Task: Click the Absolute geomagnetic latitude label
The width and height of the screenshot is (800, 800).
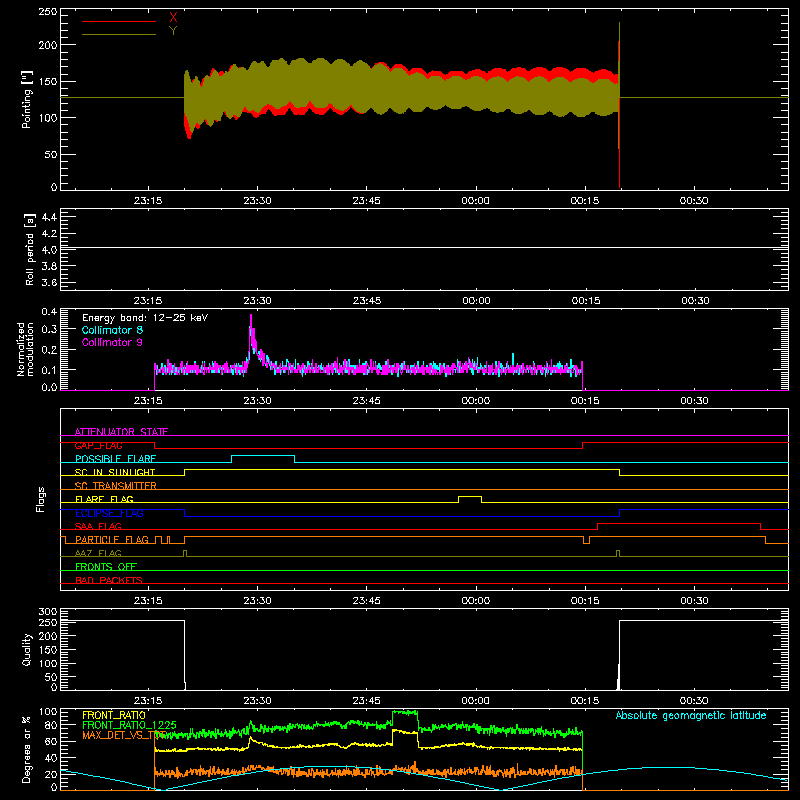Action: pyautogui.click(x=691, y=715)
